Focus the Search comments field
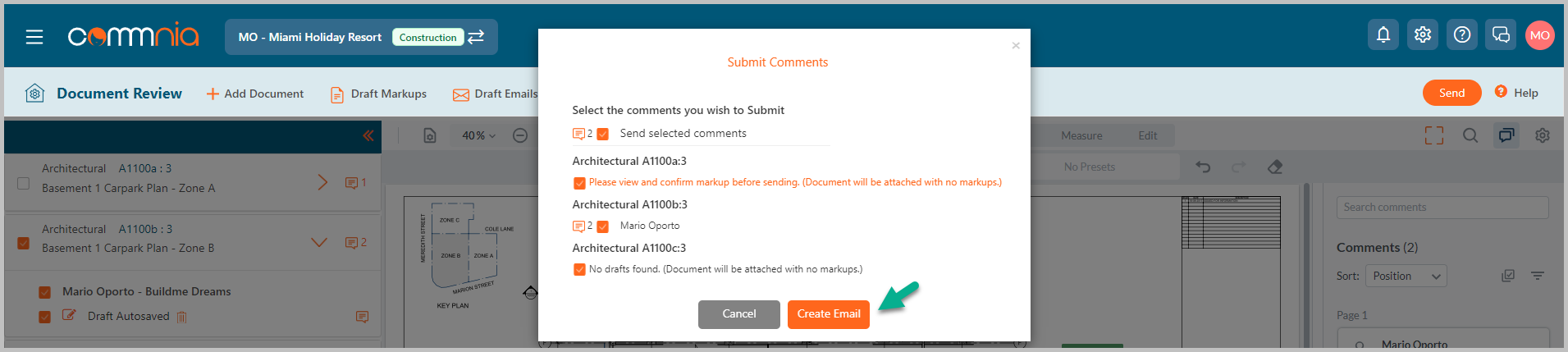Image resolution: width=1568 pixels, height=352 pixels. 1442,208
